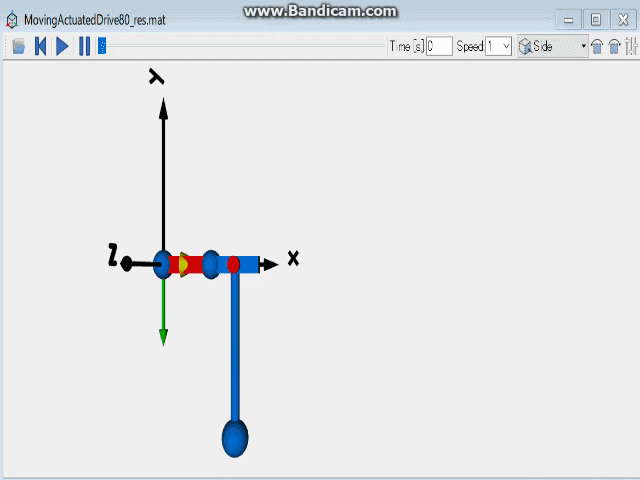
Task: Select the blue sphere at the pendulum end
Action: click(234, 438)
